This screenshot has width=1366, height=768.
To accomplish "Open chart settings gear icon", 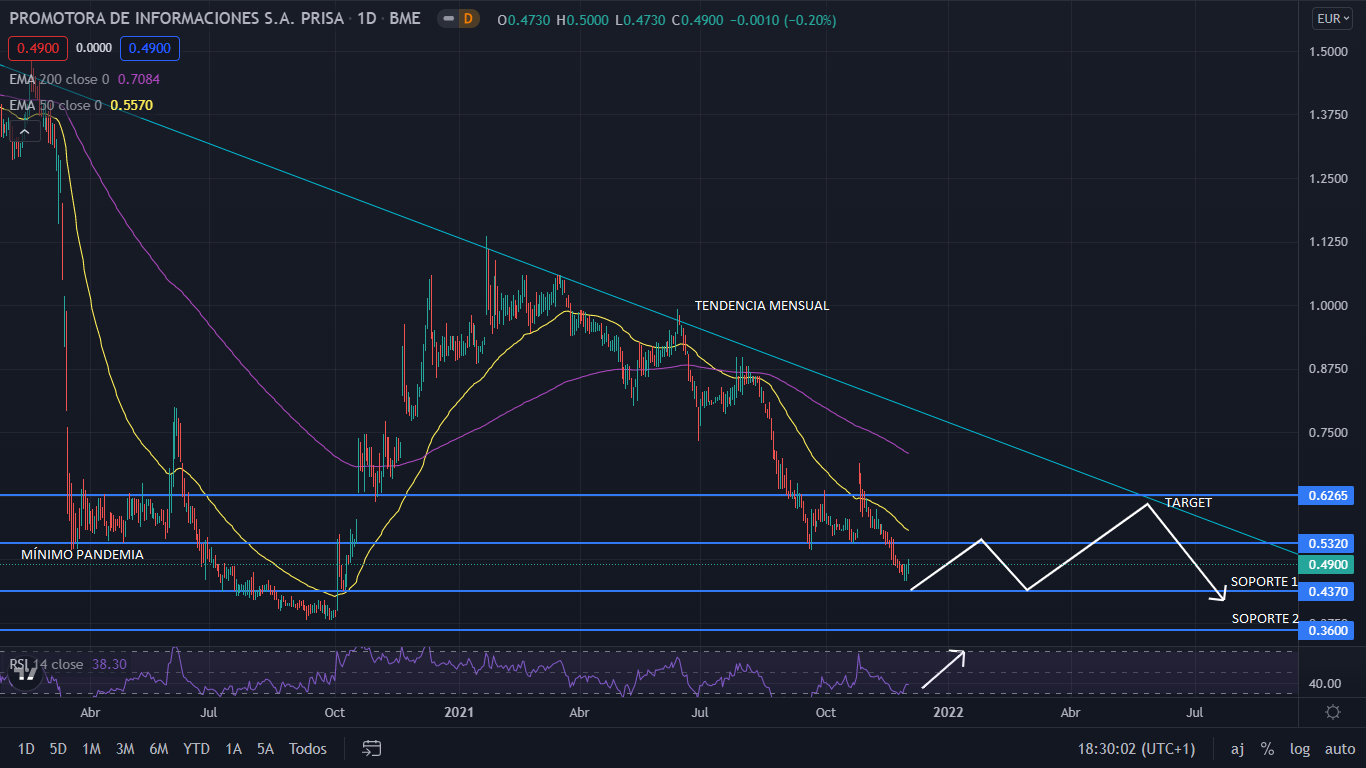I will [1332, 712].
